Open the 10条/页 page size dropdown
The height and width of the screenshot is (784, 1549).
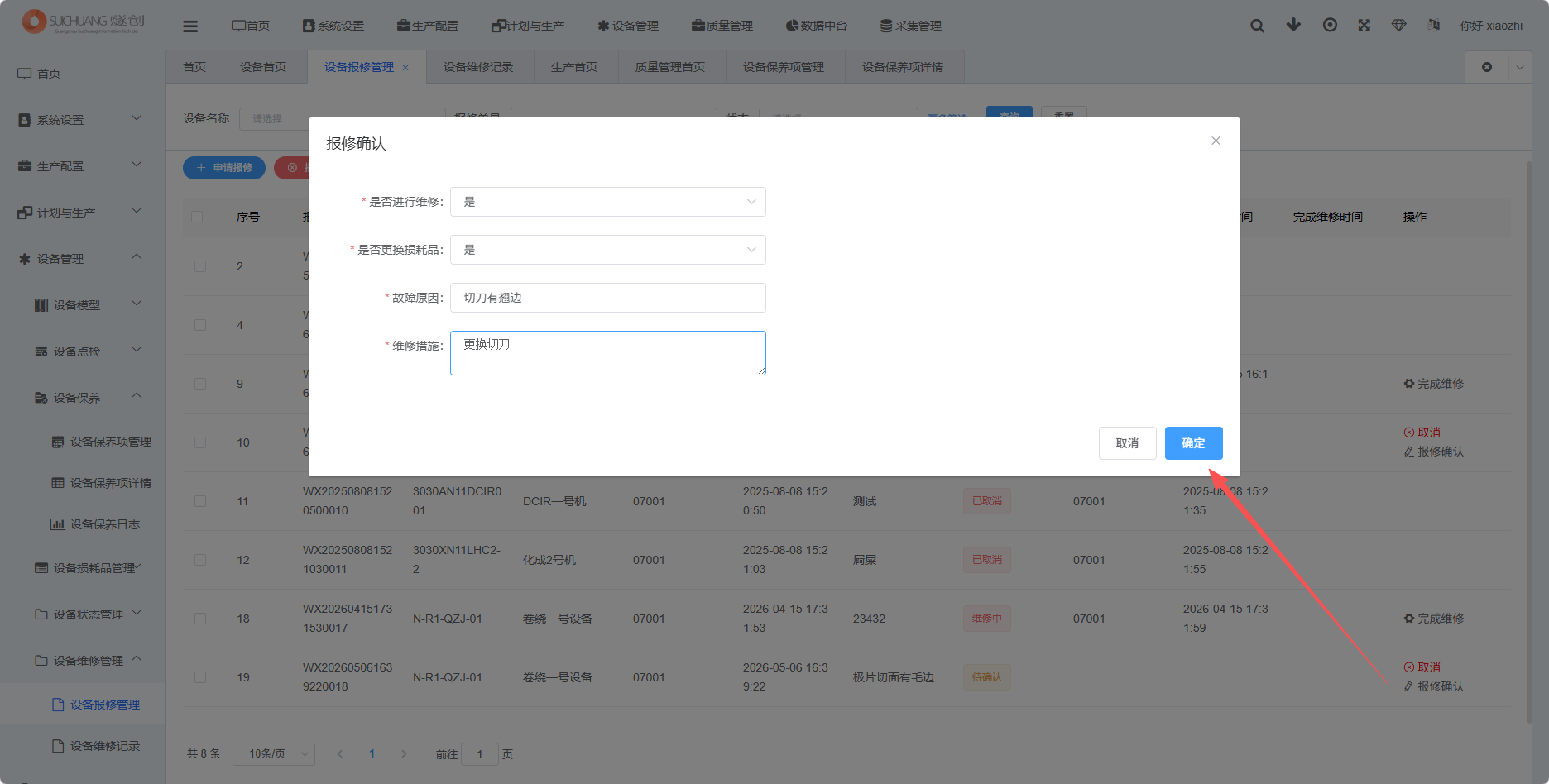[274, 754]
